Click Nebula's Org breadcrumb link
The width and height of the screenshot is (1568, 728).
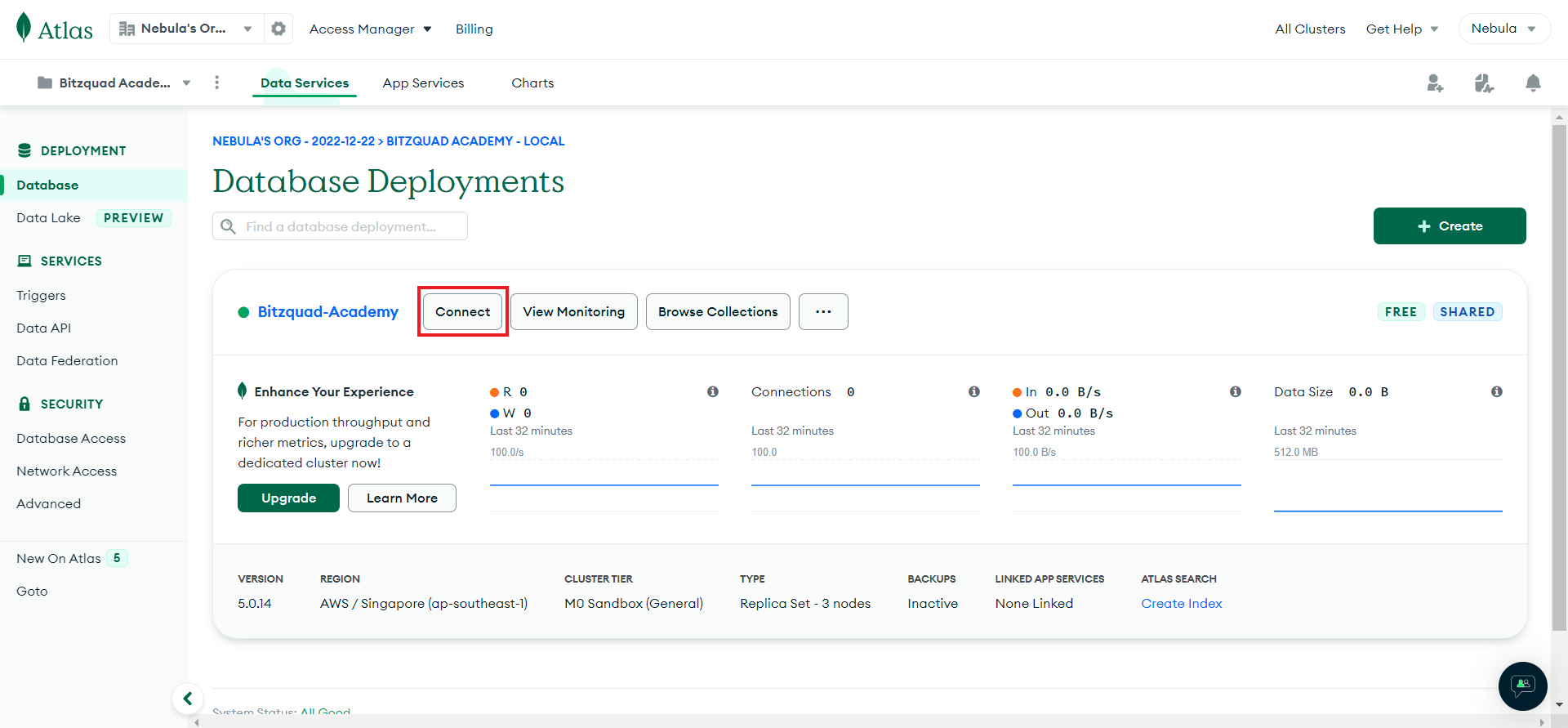tap(293, 141)
